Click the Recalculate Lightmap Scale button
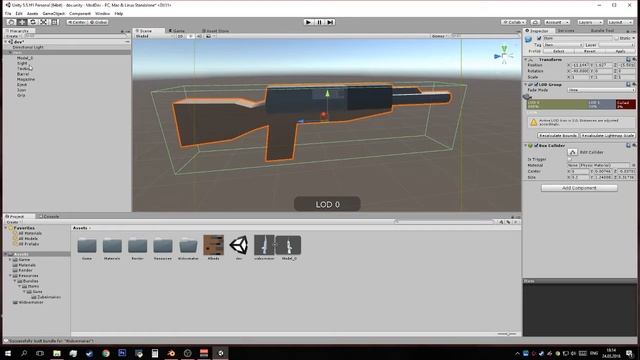This screenshot has height=360, width=640. (x=607, y=135)
